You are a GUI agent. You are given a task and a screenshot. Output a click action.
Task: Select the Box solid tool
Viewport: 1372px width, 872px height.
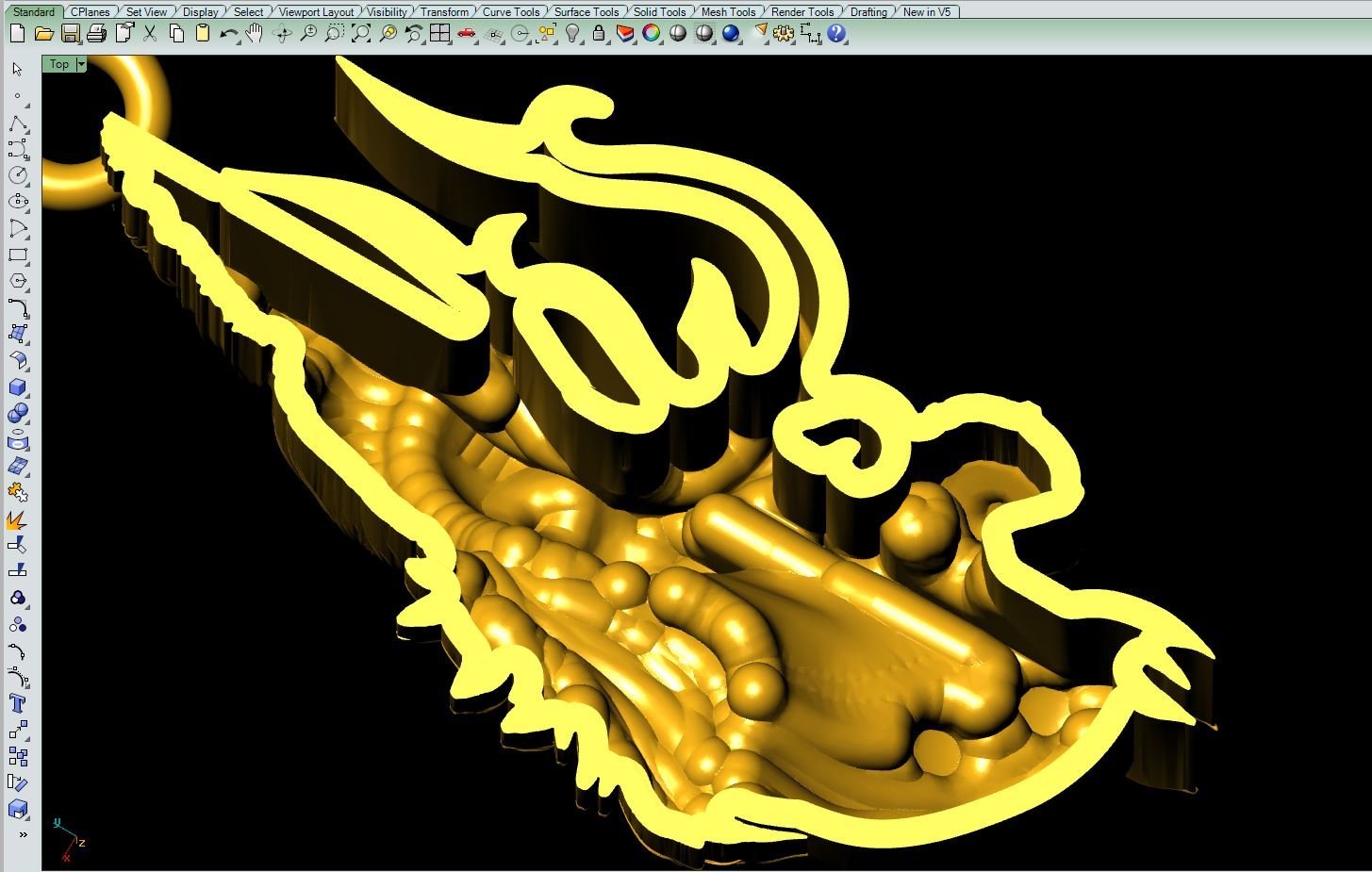click(18, 387)
